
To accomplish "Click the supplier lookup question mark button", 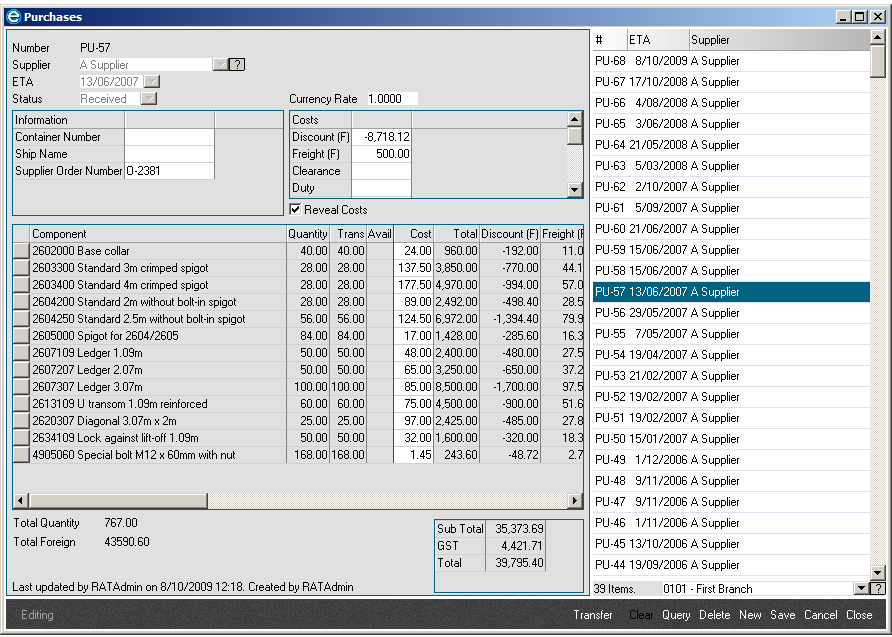I will point(237,65).
